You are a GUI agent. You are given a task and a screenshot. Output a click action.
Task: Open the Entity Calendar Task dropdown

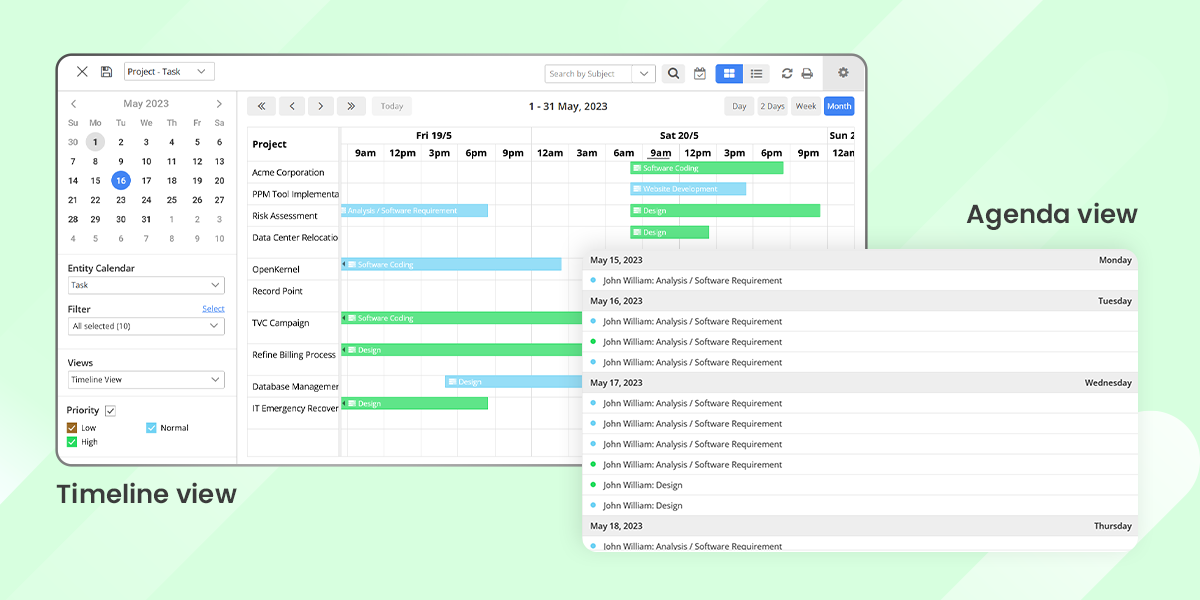tap(146, 285)
